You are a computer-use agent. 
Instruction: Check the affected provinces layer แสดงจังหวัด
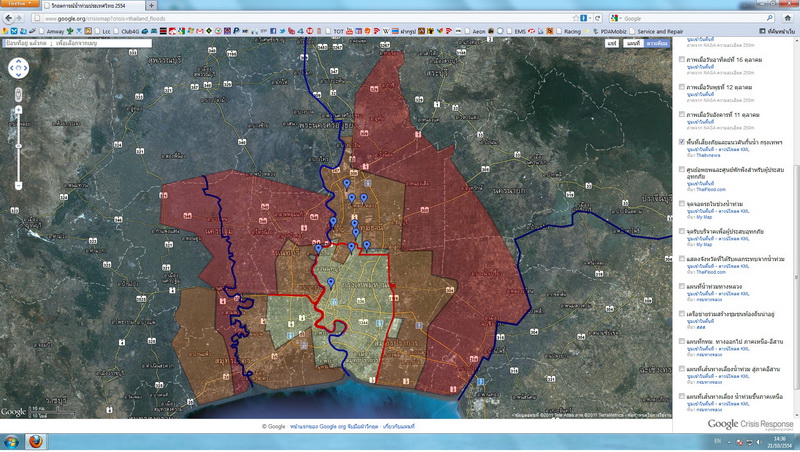682,259
